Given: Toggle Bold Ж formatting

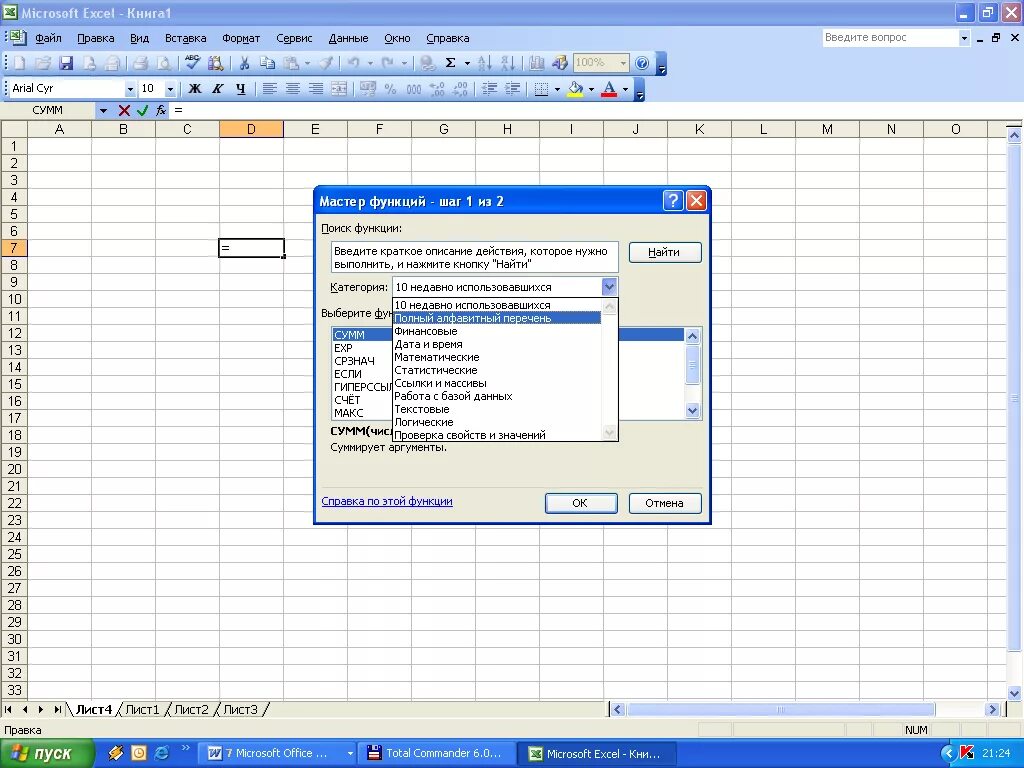Looking at the screenshot, I should pyautogui.click(x=195, y=89).
